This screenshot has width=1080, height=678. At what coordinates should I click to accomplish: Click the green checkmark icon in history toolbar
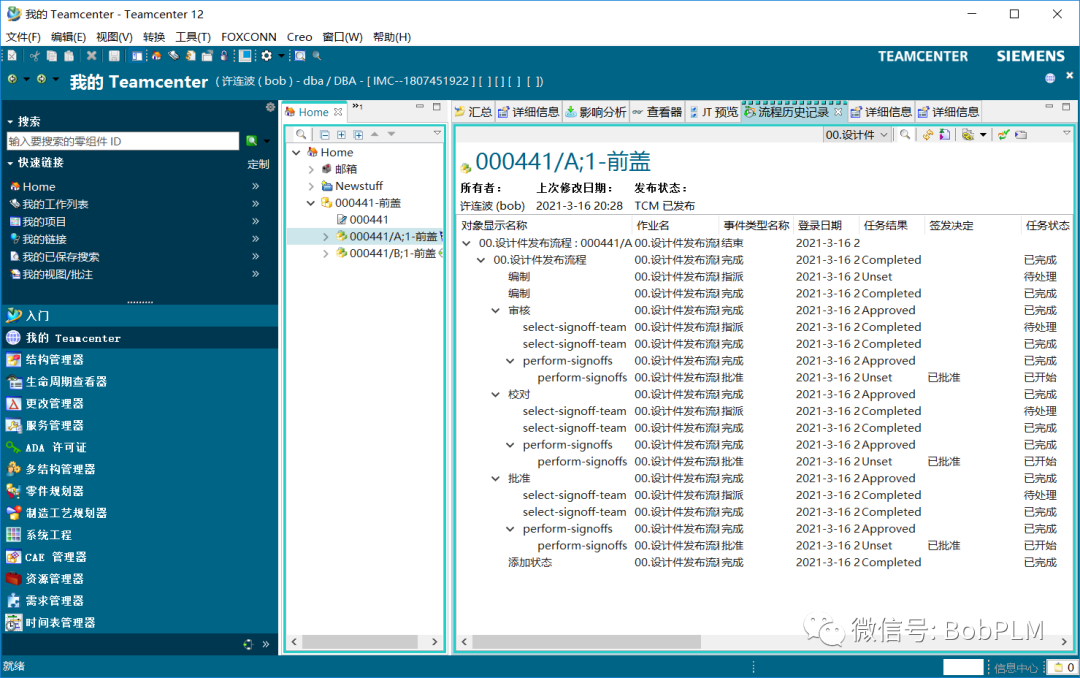pos(1004,135)
